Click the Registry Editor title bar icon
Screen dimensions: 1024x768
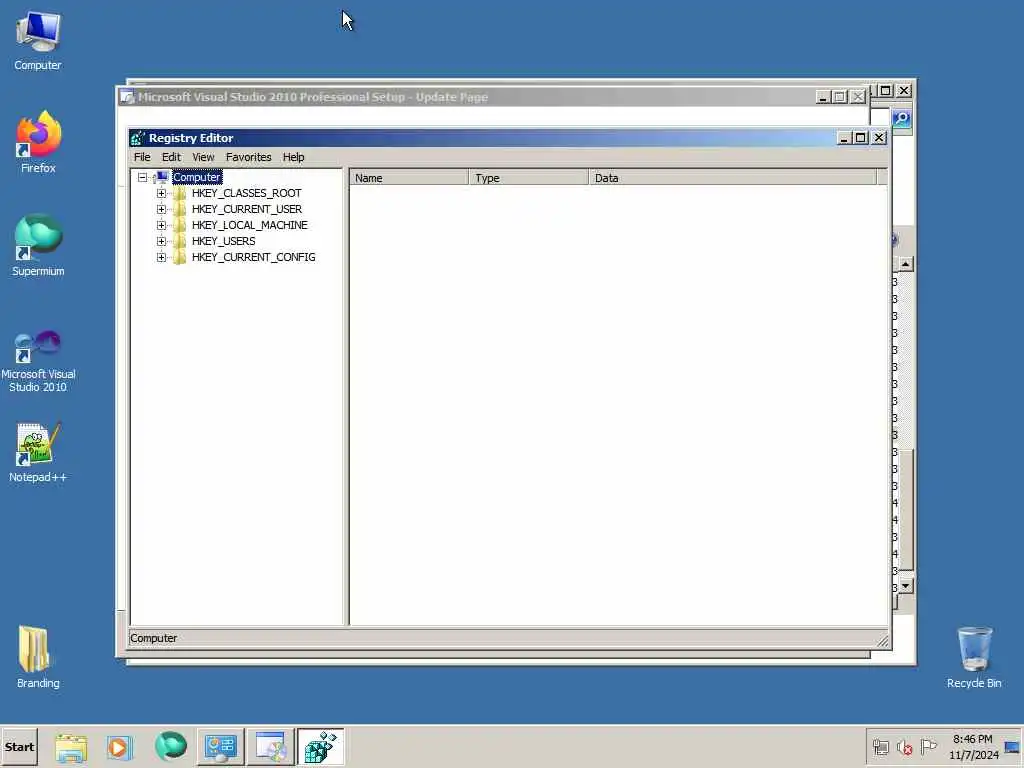point(137,138)
